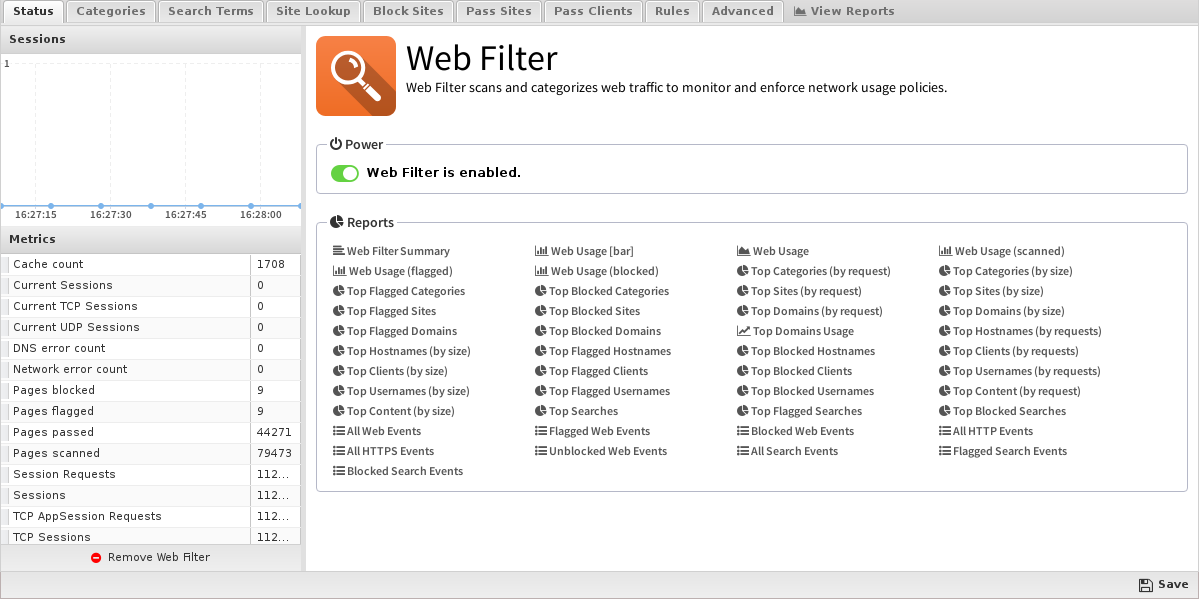Click the line chart icon beside Top Domains Usage

(743, 331)
